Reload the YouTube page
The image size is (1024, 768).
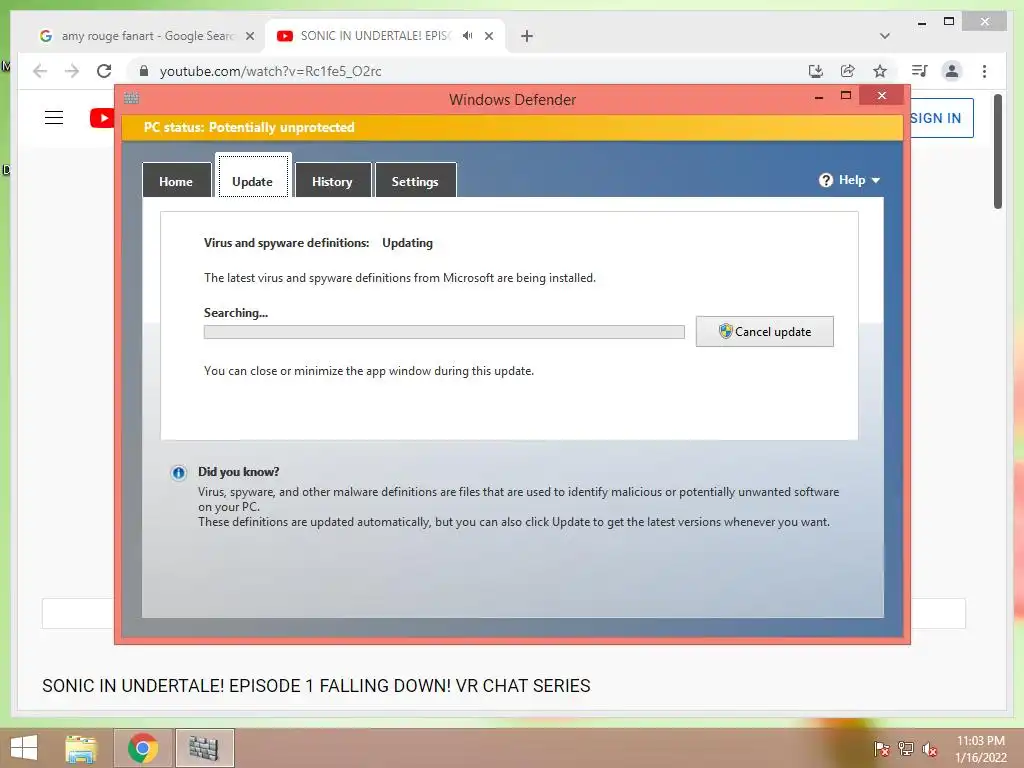(104, 71)
